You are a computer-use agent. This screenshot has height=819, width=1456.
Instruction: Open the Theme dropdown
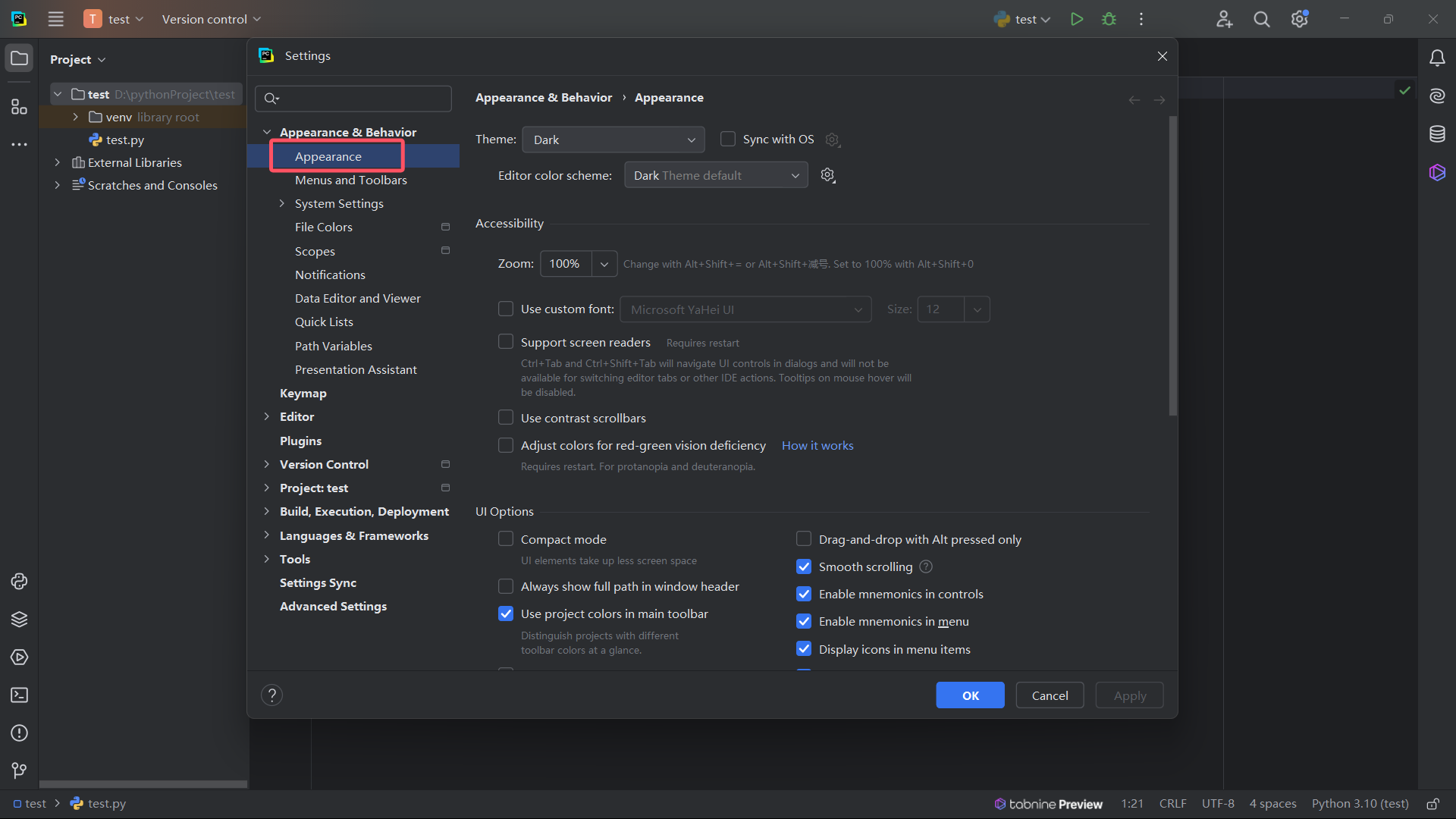click(x=613, y=140)
